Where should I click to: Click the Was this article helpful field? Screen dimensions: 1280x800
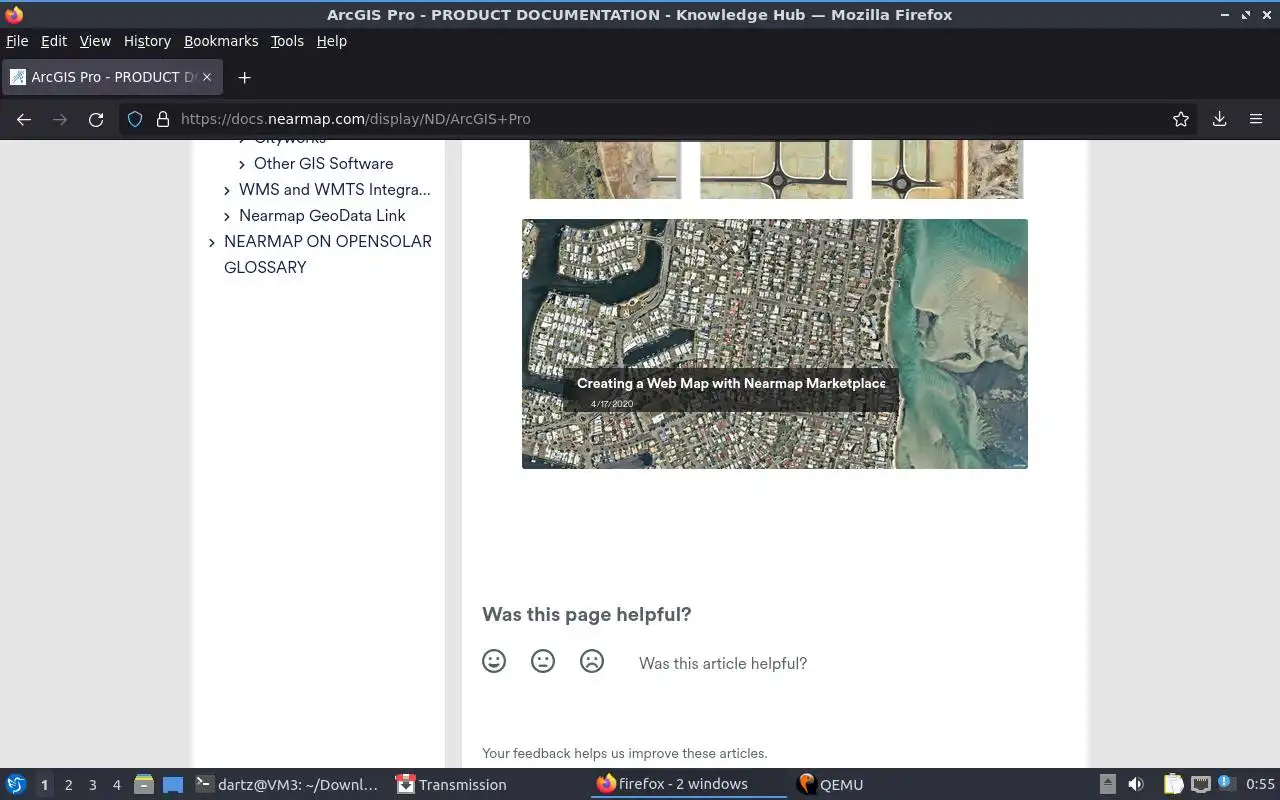click(x=723, y=663)
